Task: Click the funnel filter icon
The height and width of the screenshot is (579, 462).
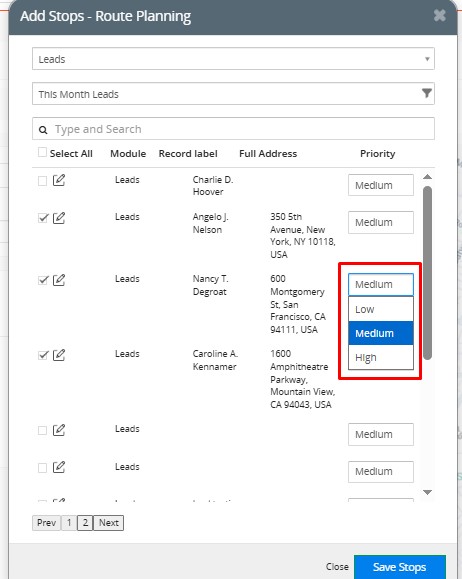Action: pos(427,93)
